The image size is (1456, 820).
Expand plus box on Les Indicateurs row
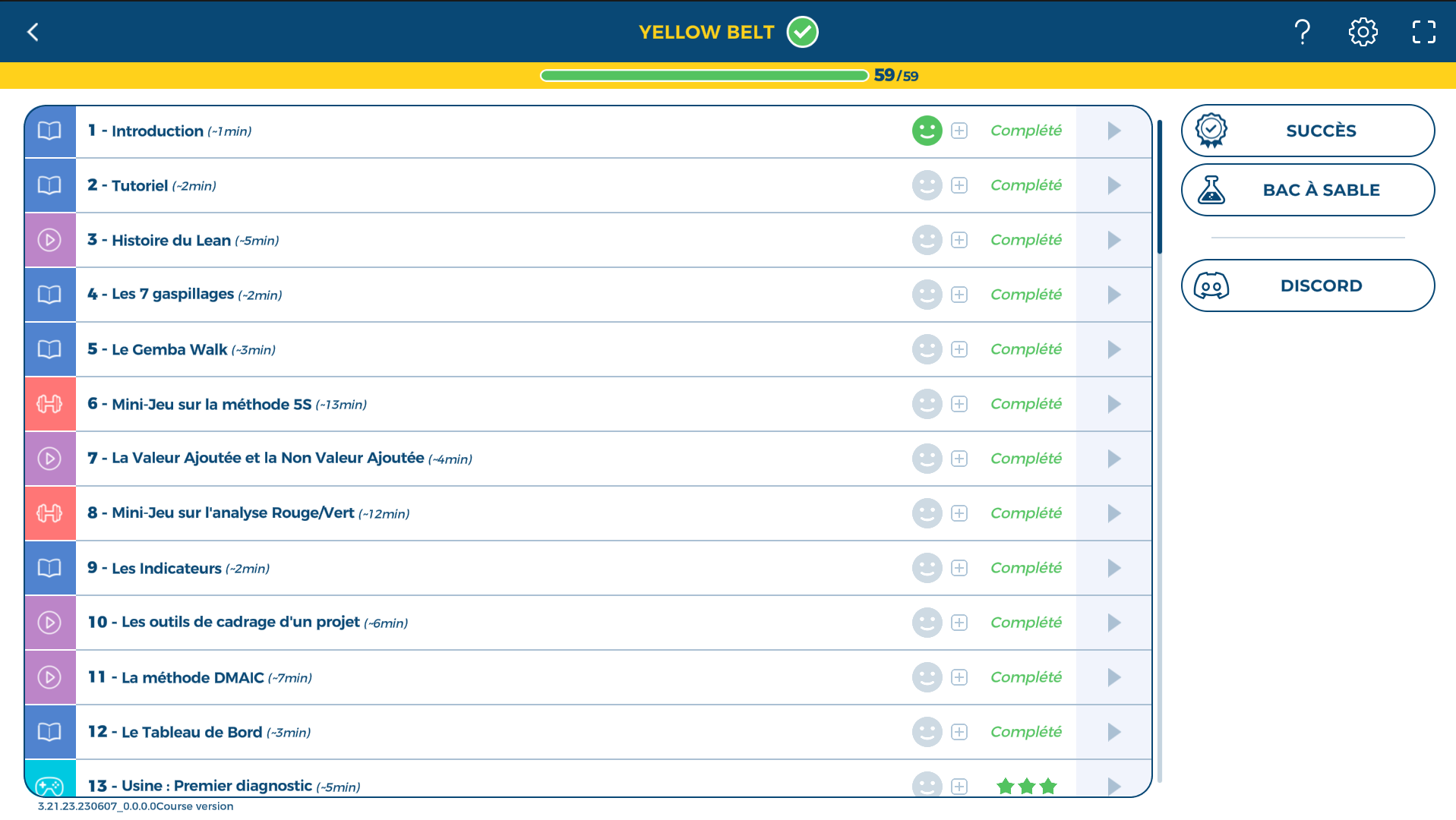(x=959, y=568)
